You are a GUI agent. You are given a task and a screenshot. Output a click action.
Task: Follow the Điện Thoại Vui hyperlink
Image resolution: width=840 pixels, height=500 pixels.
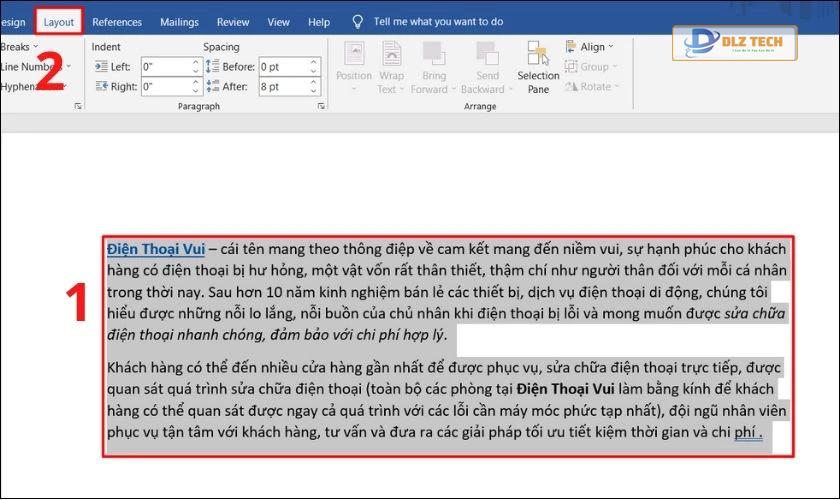click(x=156, y=249)
